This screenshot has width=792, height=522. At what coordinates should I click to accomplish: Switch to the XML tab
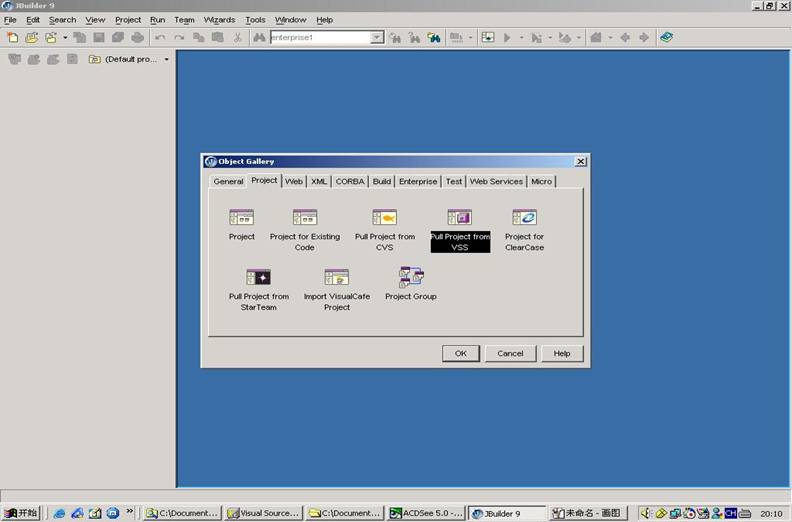319,181
